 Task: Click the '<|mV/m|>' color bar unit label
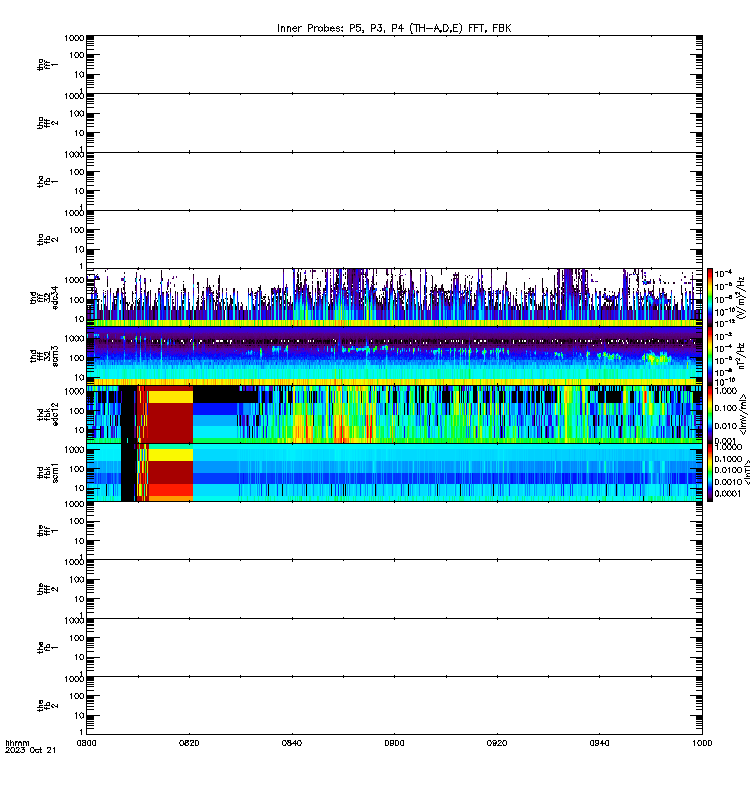tap(743, 414)
